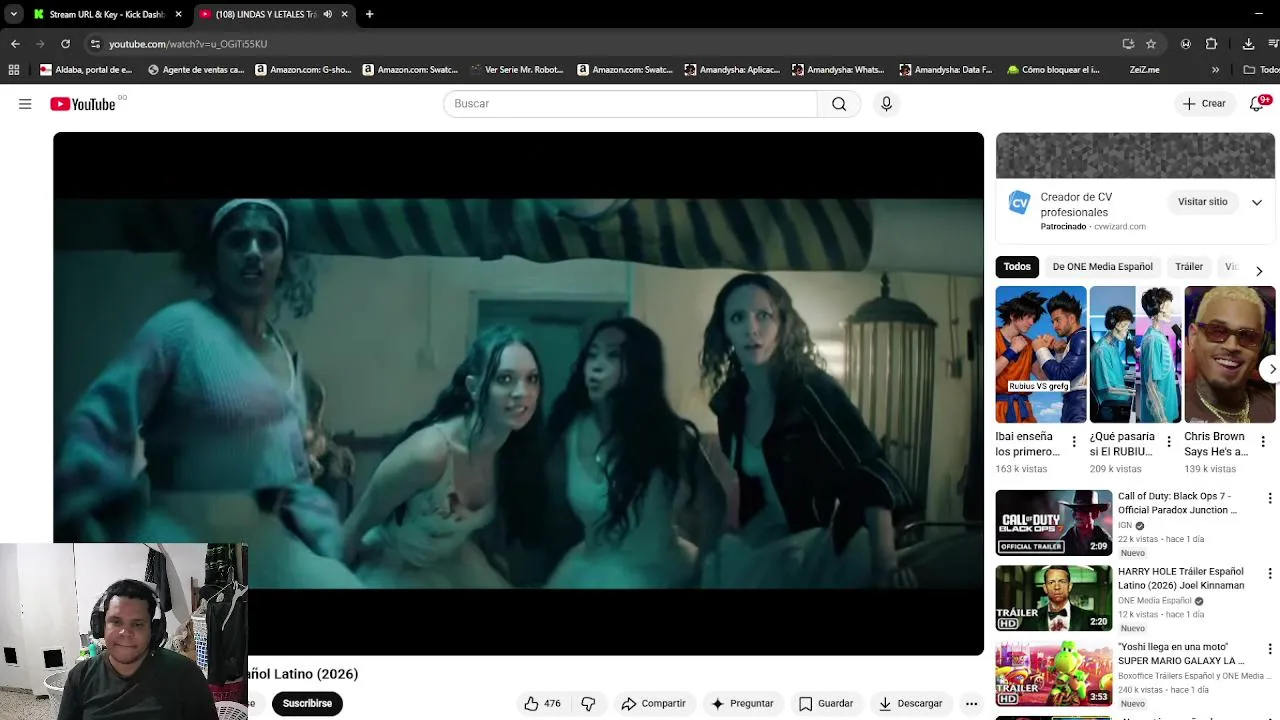Screen dimensions: 1280x720
Task: Open options for Yoshi Super Mario trailer
Action: pyautogui.click(x=1270, y=649)
